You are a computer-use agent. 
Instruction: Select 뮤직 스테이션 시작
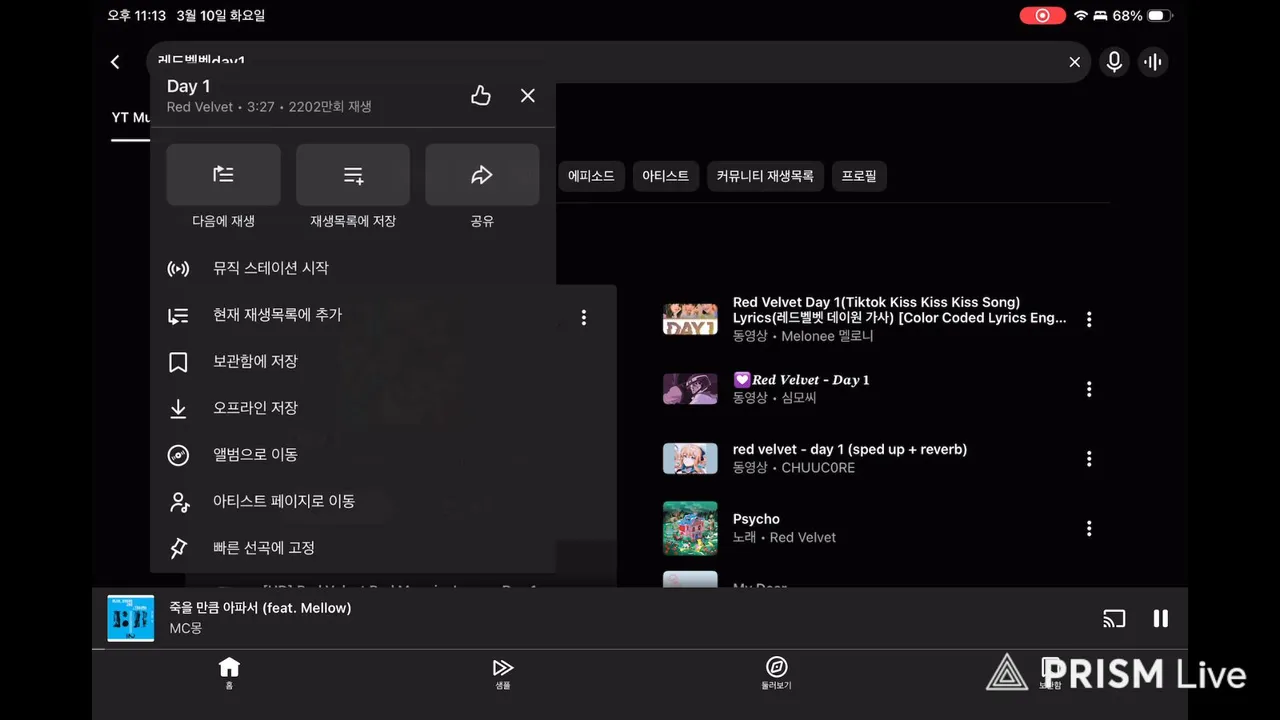[353, 268]
